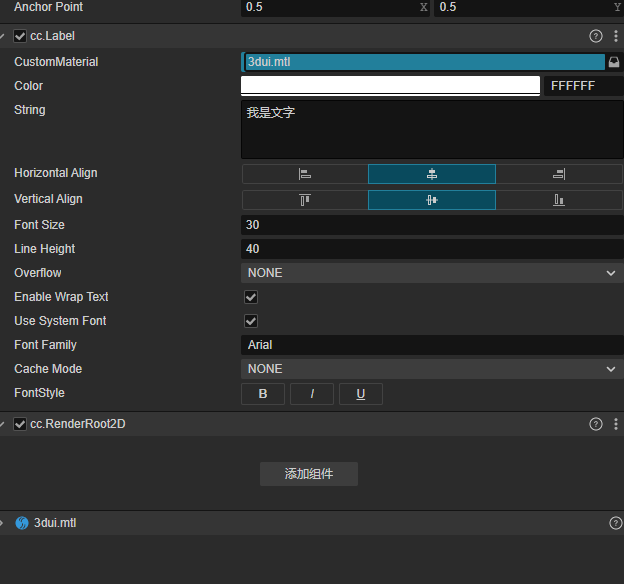Screen dimensions: 624x584
Task: Set horizontal align to left
Action: click(x=305, y=174)
